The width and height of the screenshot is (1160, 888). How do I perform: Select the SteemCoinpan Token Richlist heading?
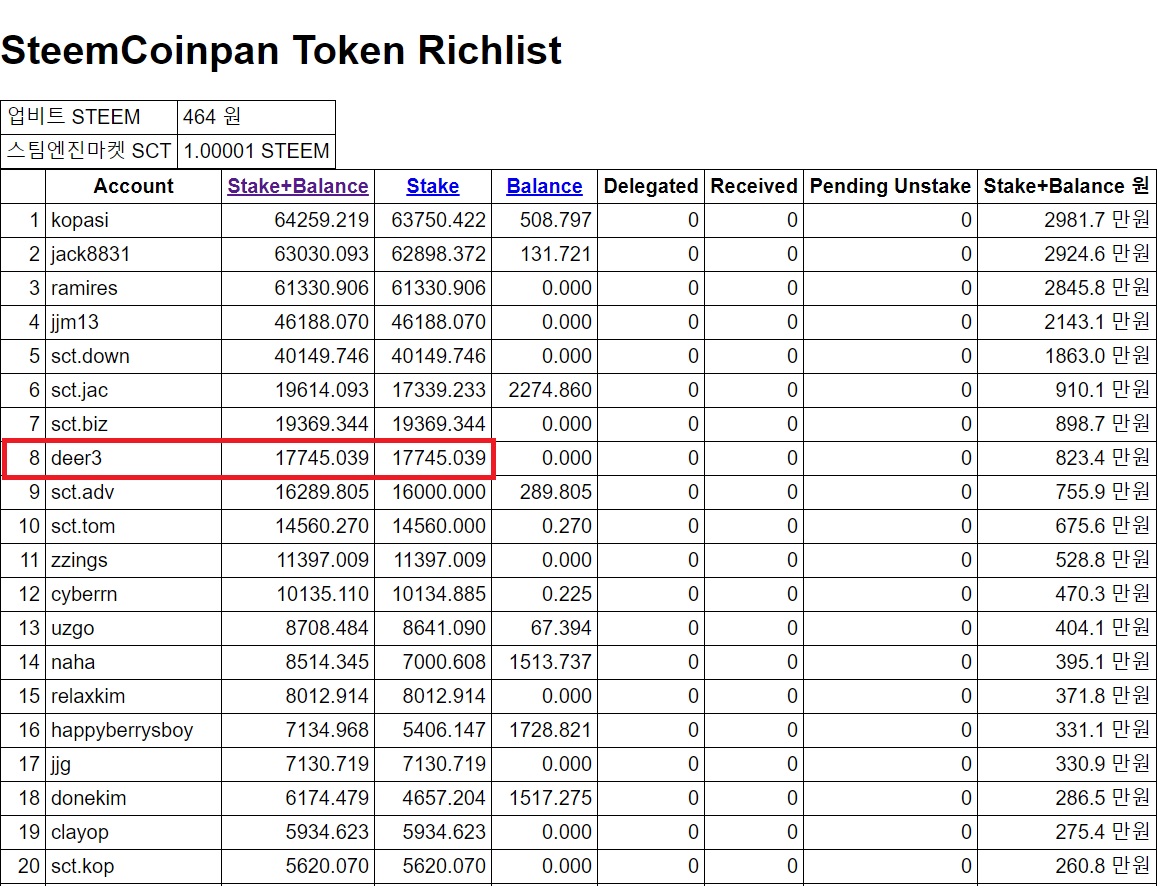click(281, 50)
